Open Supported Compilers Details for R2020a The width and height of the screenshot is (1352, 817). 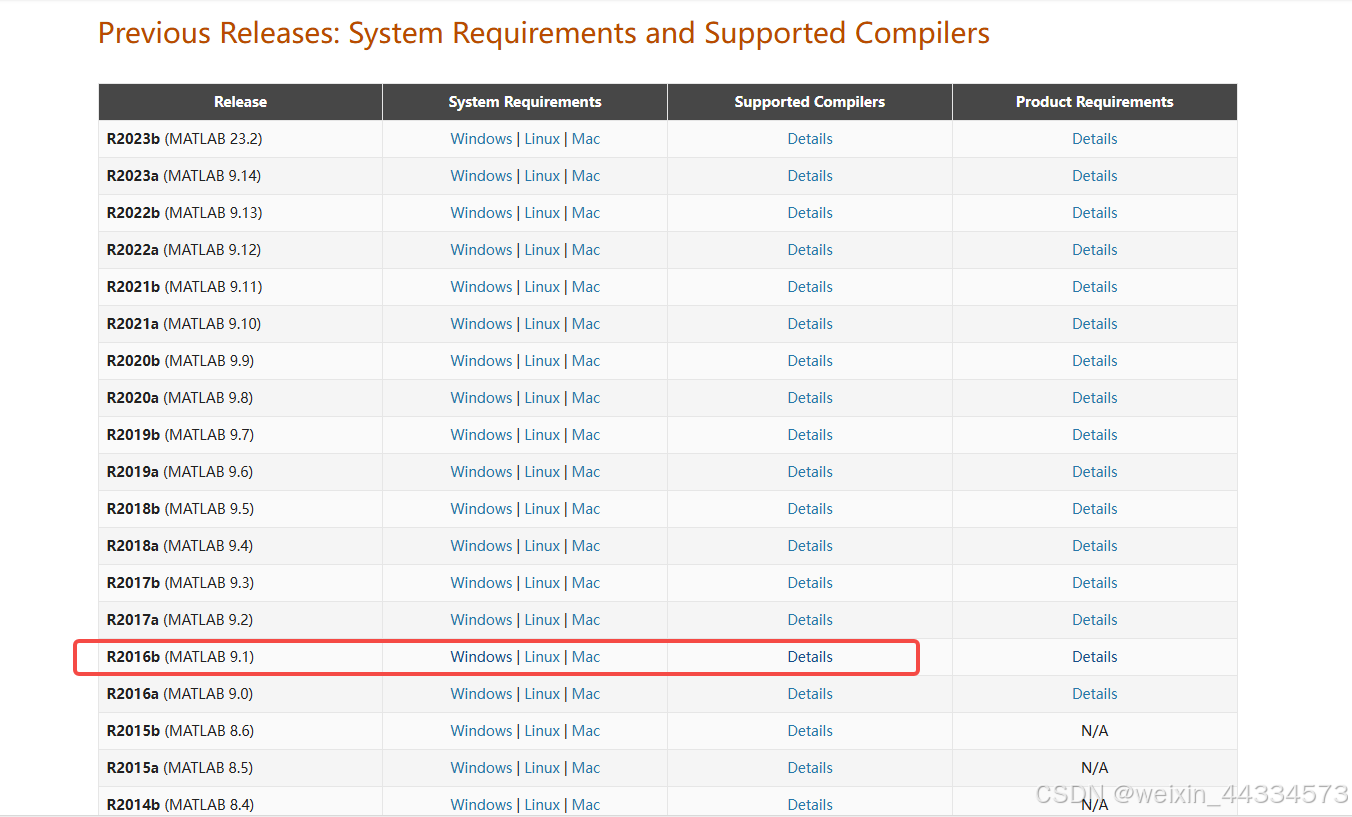click(810, 398)
